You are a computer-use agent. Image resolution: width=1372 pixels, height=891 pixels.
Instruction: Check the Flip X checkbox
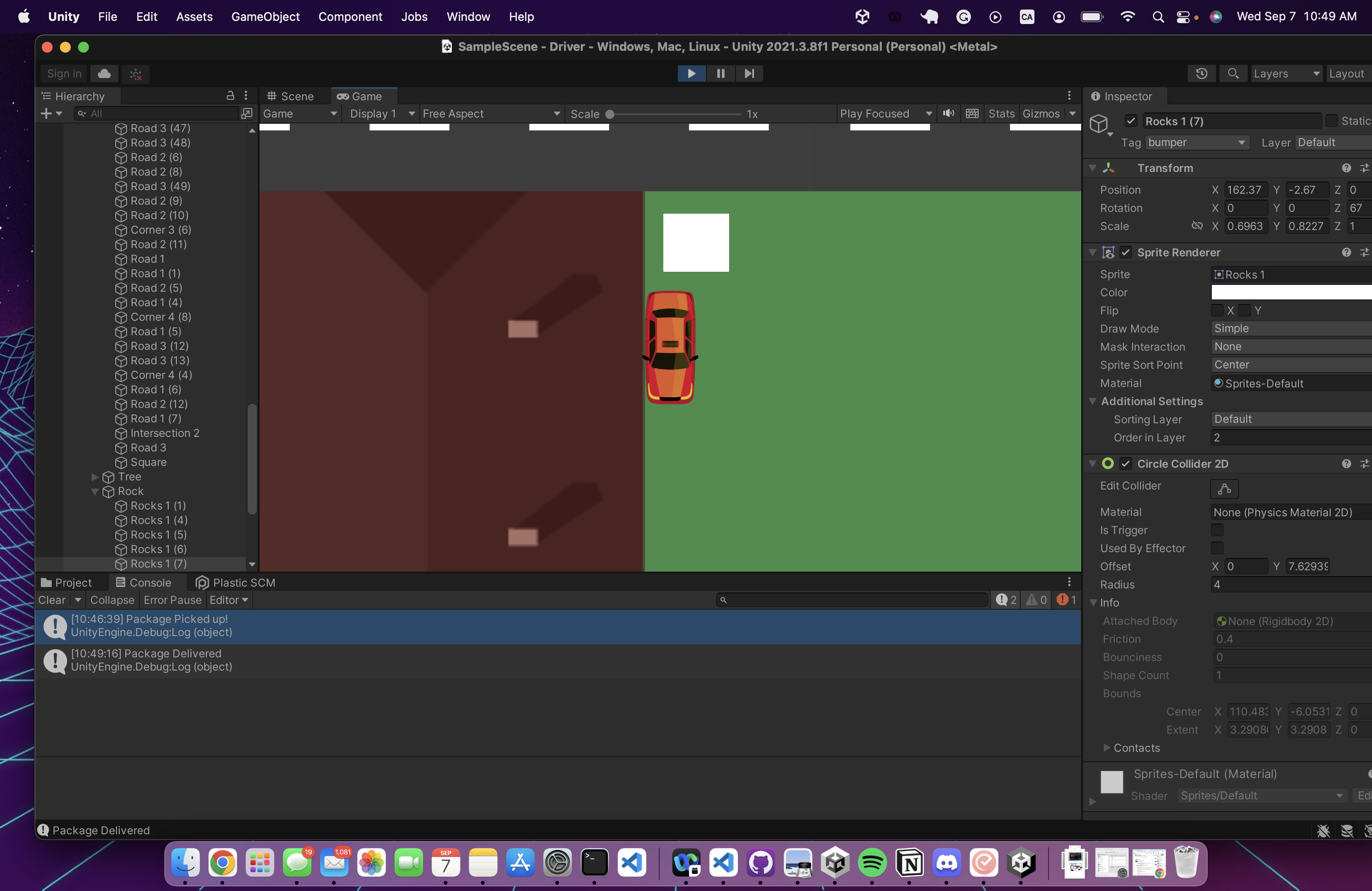click(x=1217, y=310)
